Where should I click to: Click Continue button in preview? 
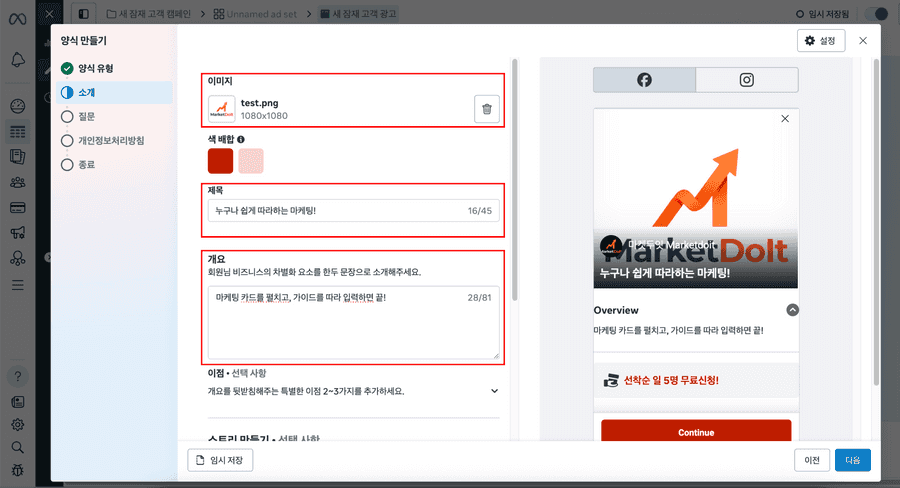click(696, 431)
